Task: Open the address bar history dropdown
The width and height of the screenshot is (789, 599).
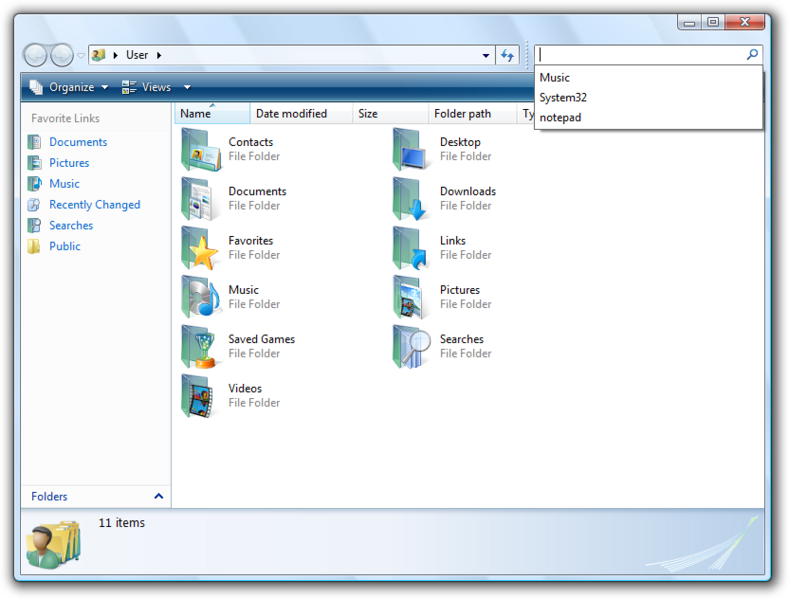Action: point(486,56)
